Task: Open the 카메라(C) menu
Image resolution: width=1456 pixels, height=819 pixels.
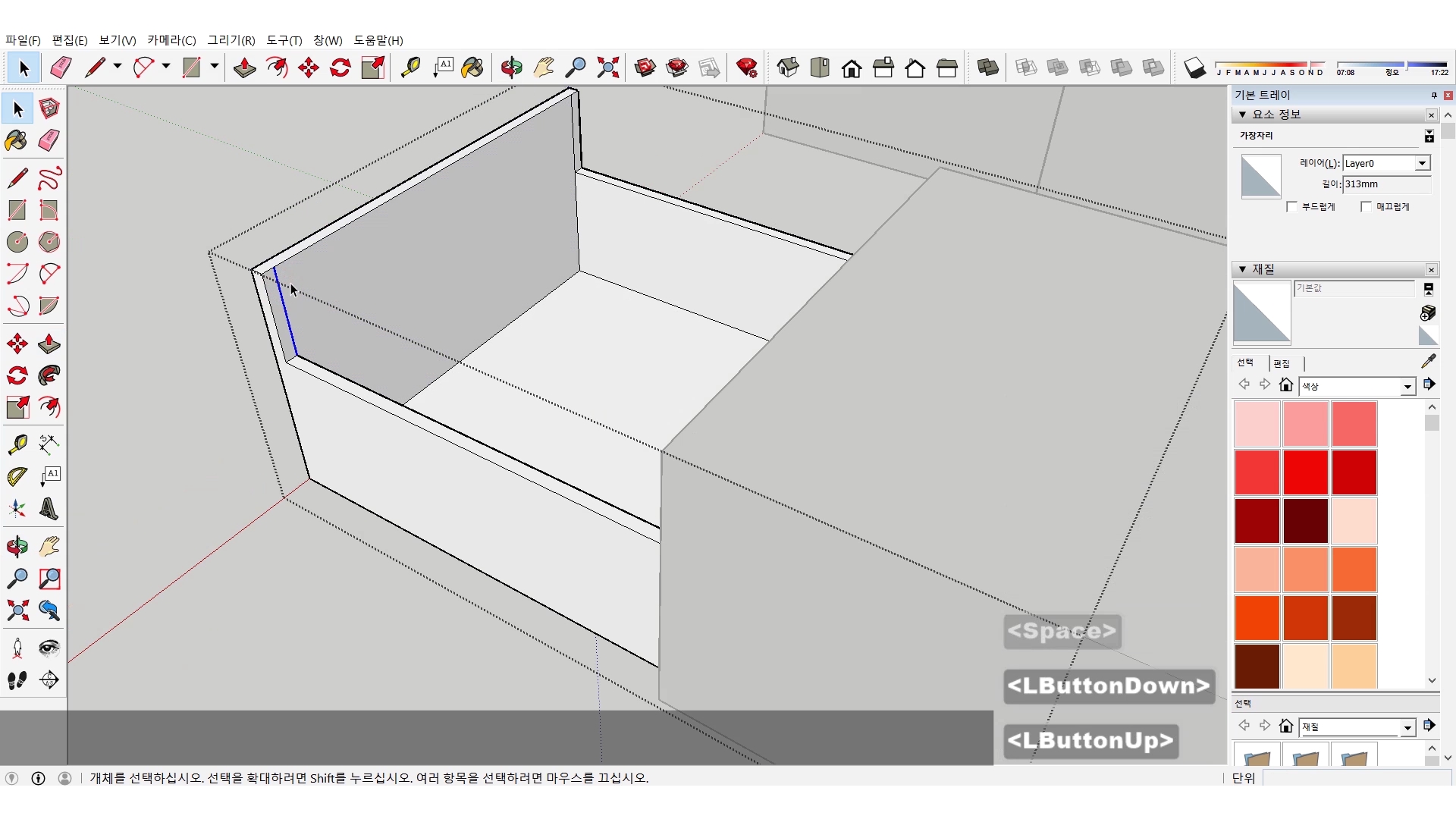Action: point(171,40)
